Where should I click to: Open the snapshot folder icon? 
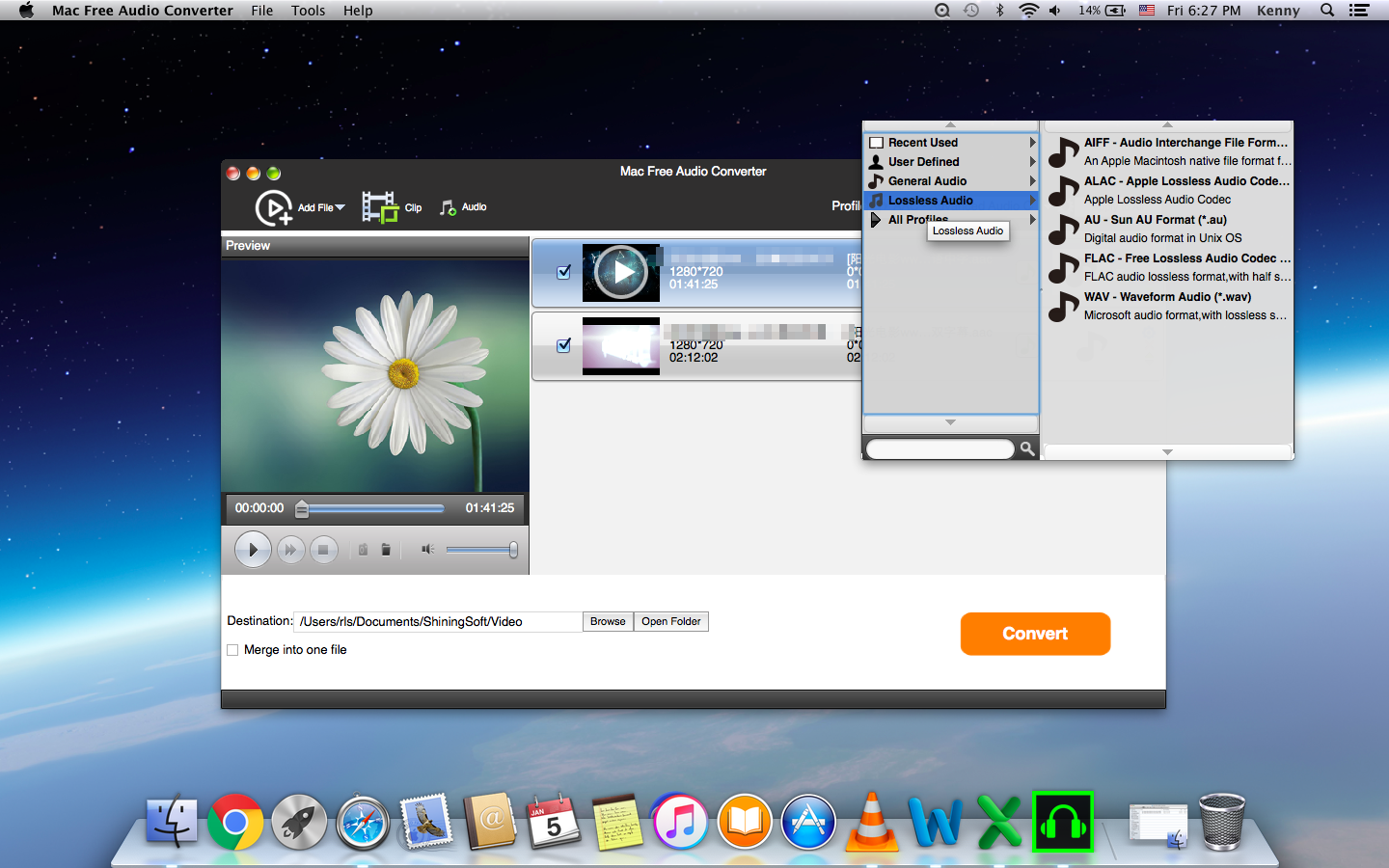386,550
